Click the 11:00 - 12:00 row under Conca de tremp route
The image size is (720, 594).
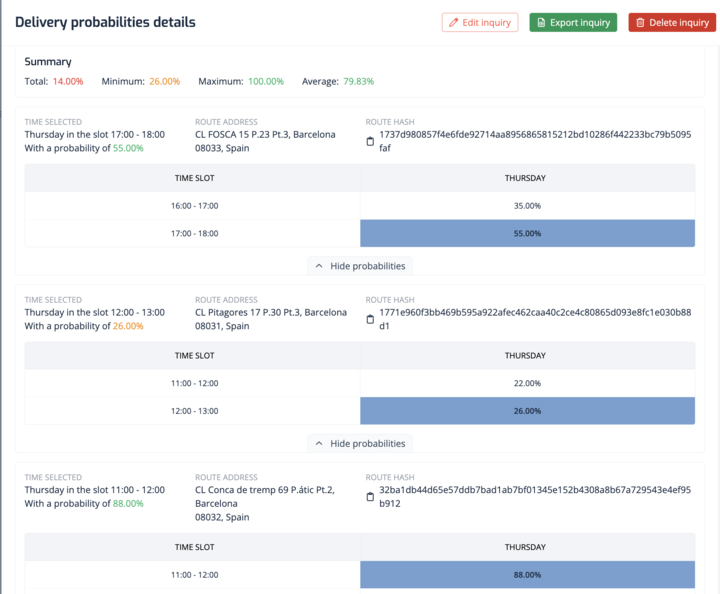(360, 575)
